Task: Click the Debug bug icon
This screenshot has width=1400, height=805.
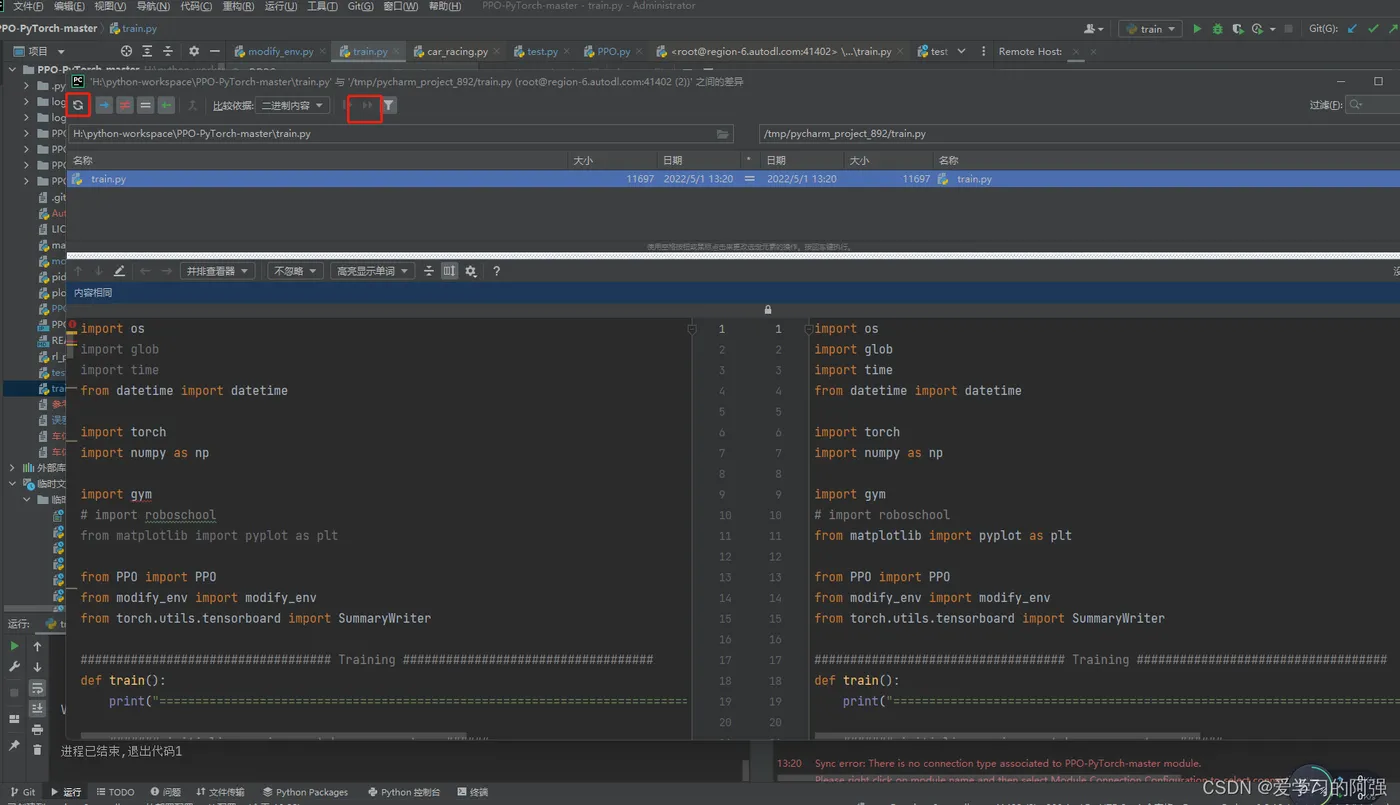Action: (x=1218, y=29)
